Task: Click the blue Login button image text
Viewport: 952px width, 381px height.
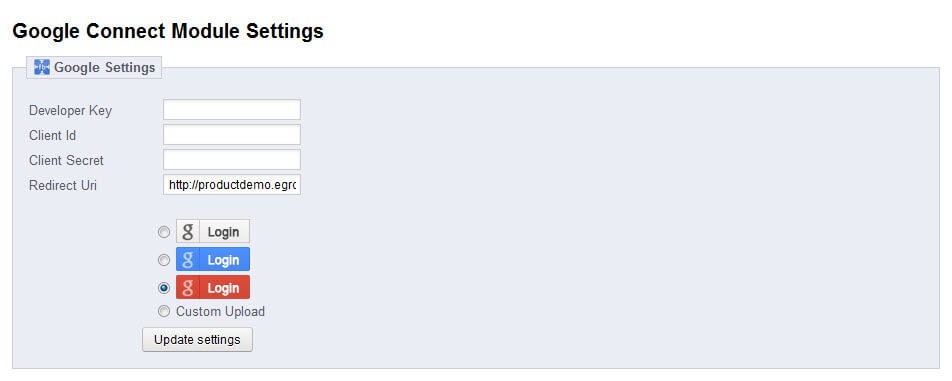Action: coord(223,260)
